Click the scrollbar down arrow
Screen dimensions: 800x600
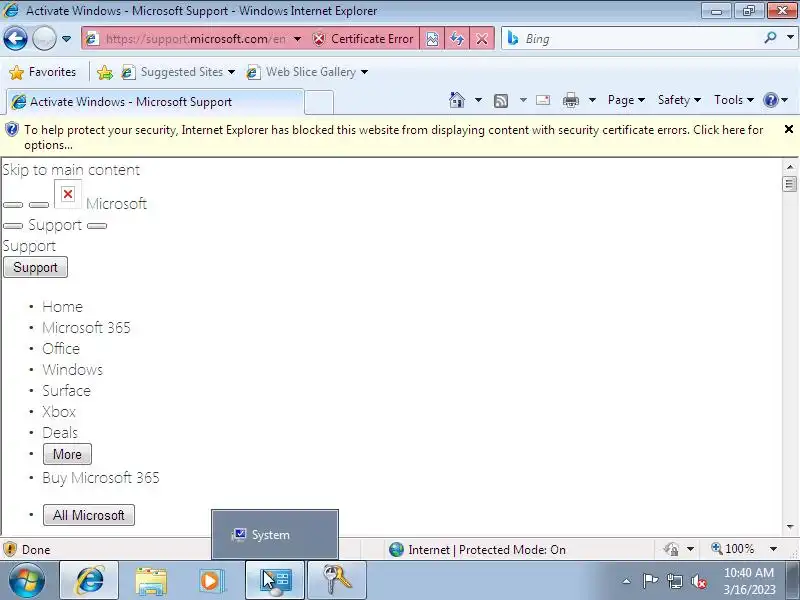click(x=790, y=527)
